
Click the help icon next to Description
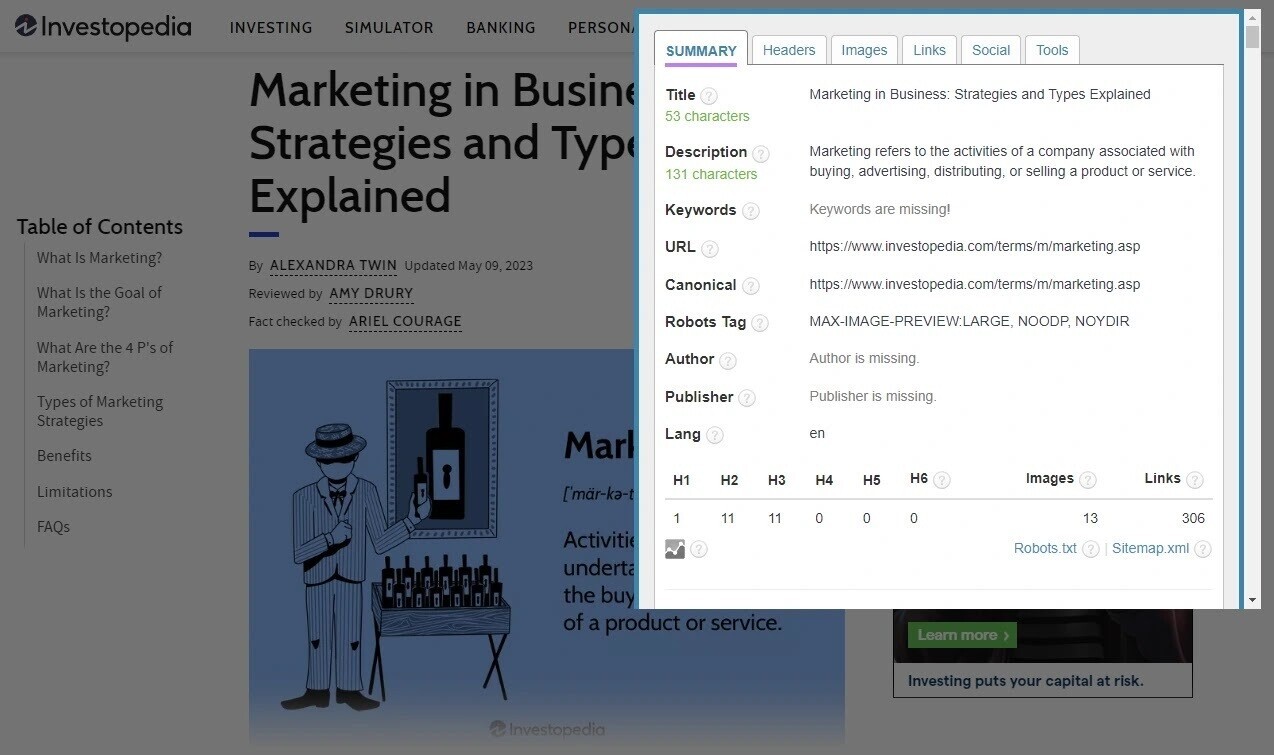pos(761,154)
